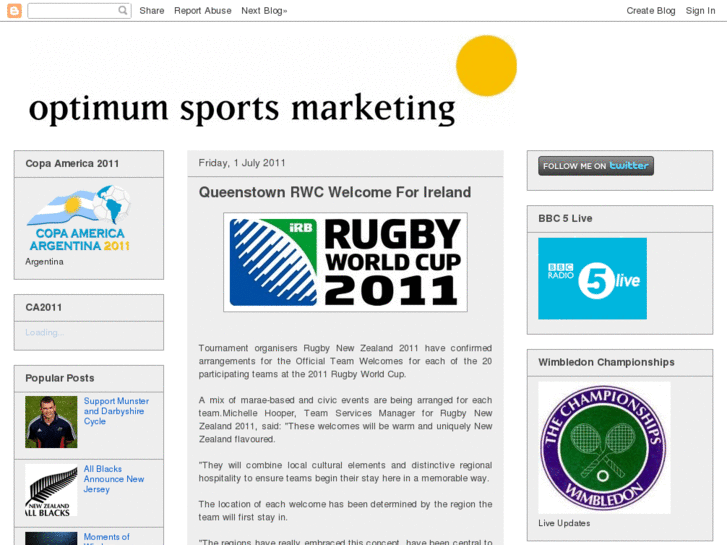This screenshot has width=727, height=545.
Task: Click the Copa America 2011 widget heading
Action: [x=72, y=164]
